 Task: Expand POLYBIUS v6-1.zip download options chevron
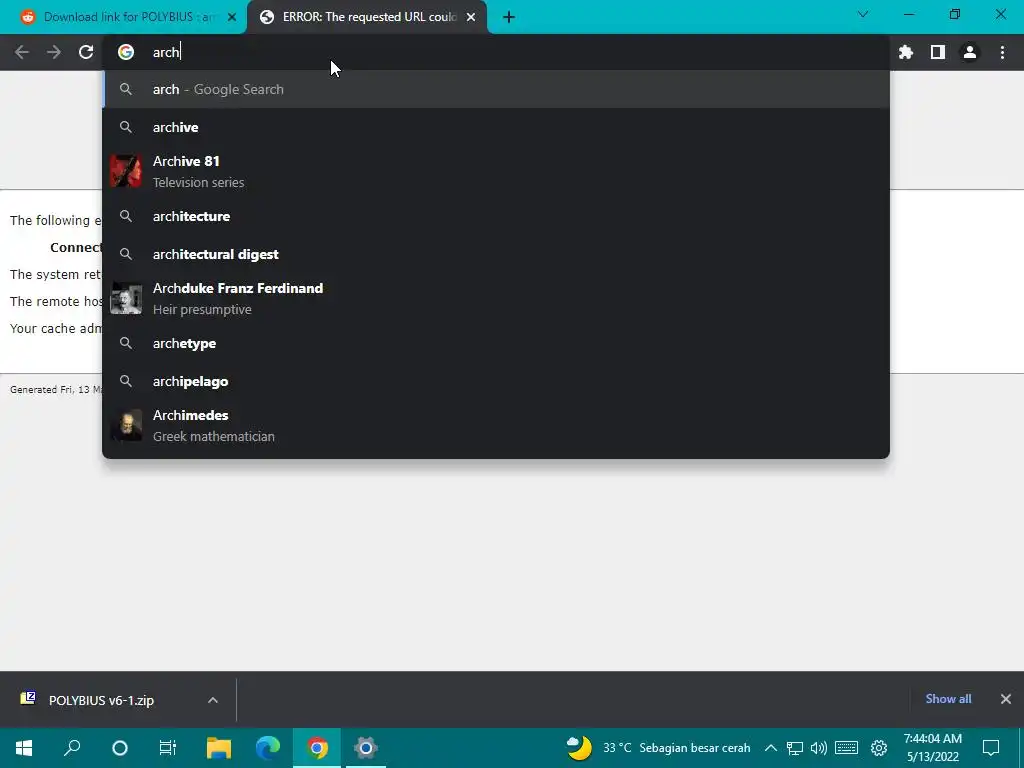click(213, 700)
